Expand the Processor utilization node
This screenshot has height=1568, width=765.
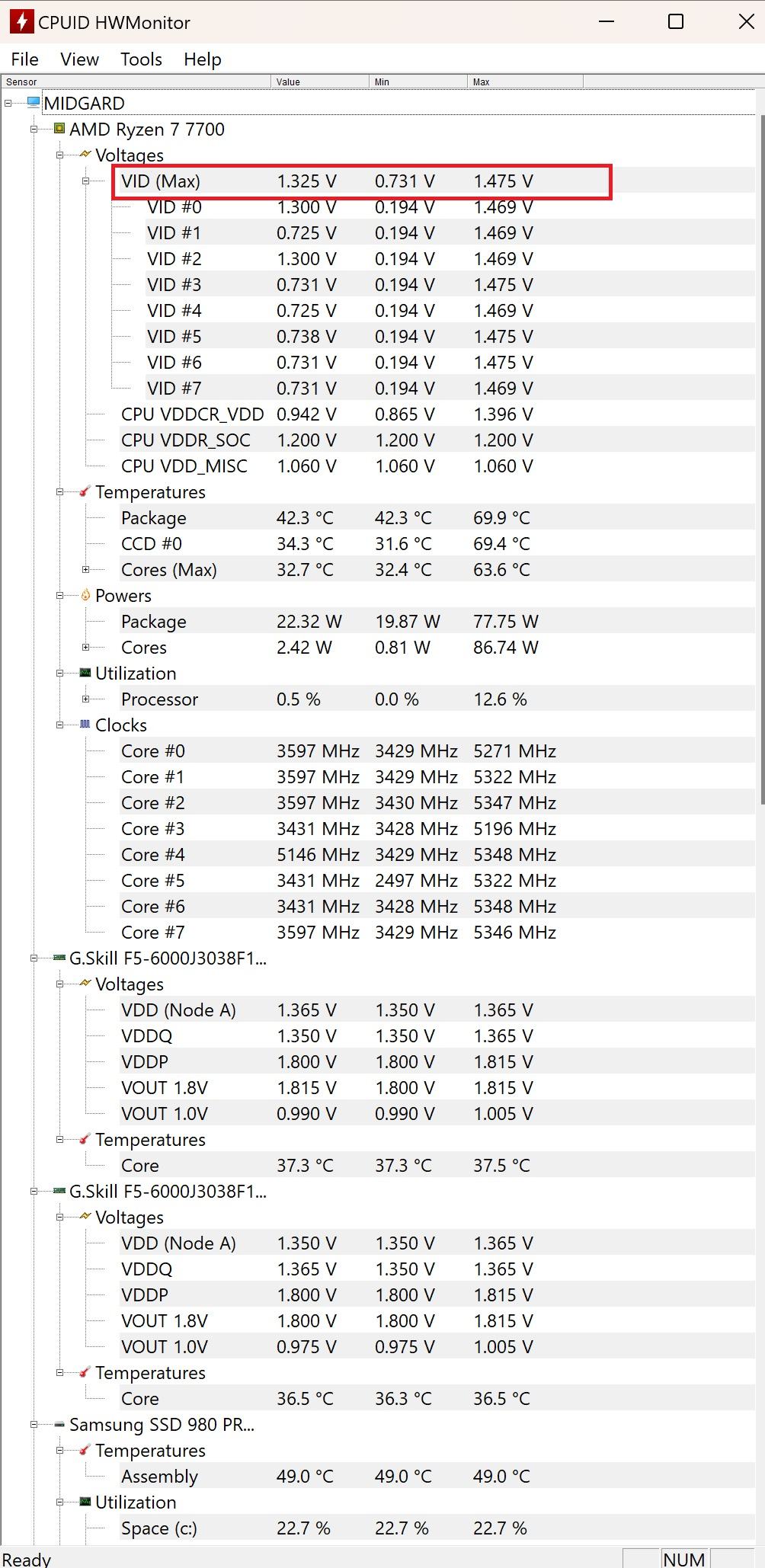pyautogui.click(x=86, y=699)
